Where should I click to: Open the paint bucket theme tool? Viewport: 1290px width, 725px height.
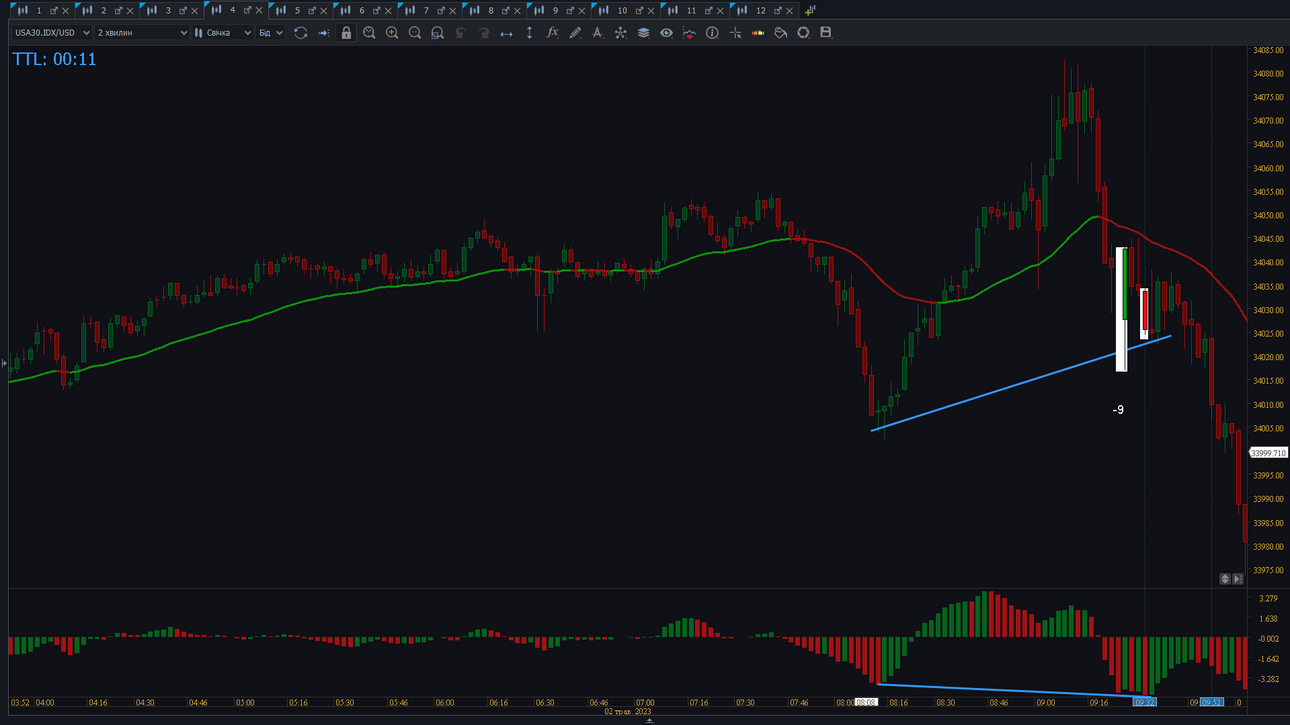780,33
